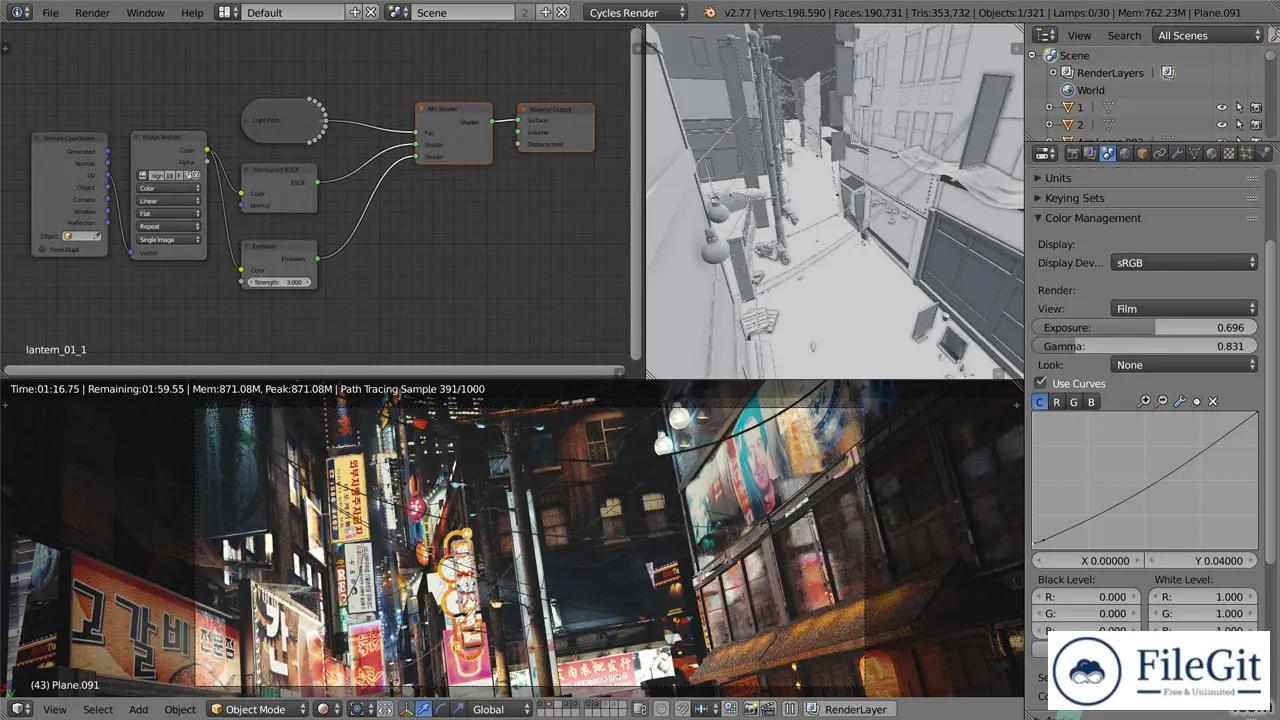This screenshot has height=720, width=1280.
Task: Select the R curve channel
Action: click(x=1057, y=401)
